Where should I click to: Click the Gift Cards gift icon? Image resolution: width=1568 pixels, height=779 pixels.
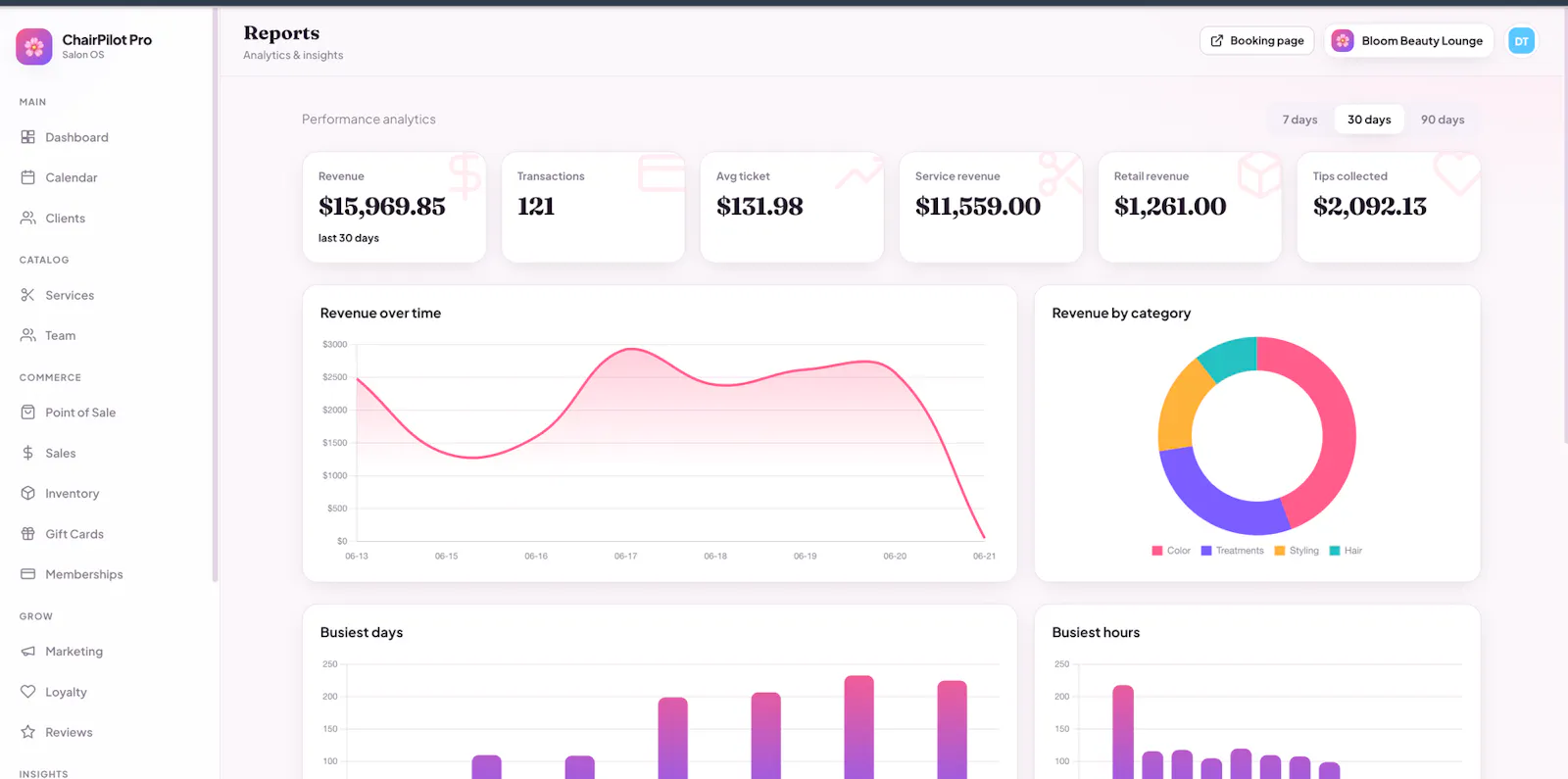pos(28,534)
